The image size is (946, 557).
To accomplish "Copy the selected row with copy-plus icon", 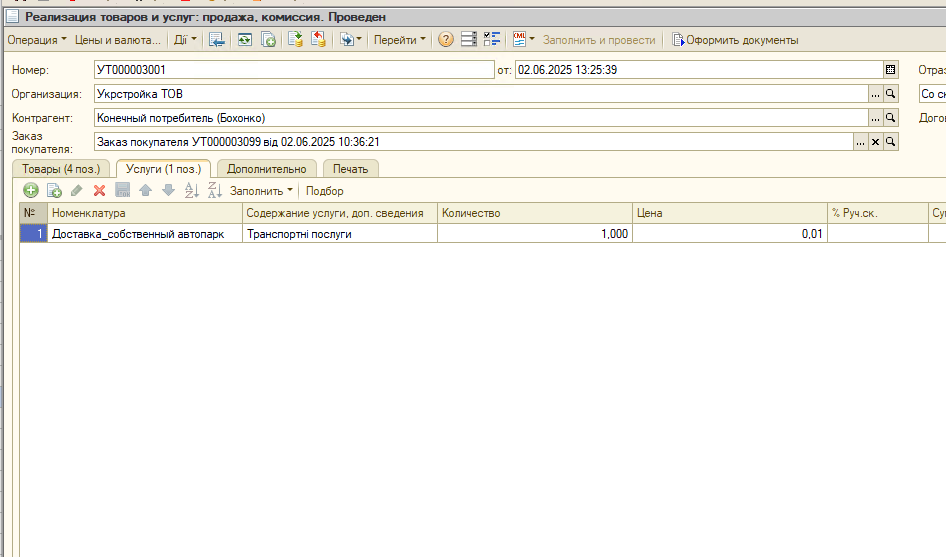I will [54, 191].
